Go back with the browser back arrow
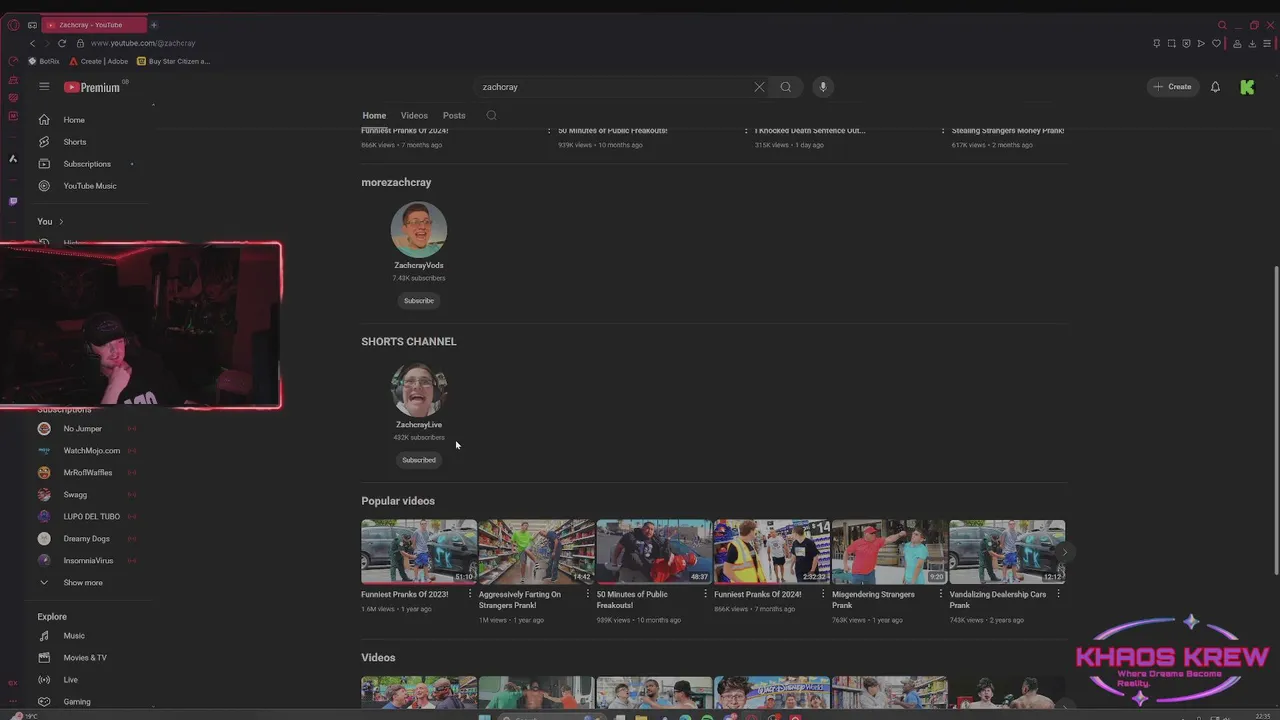Image resolution: width=1280 pixels, height=720 pixels. [32, 43]
